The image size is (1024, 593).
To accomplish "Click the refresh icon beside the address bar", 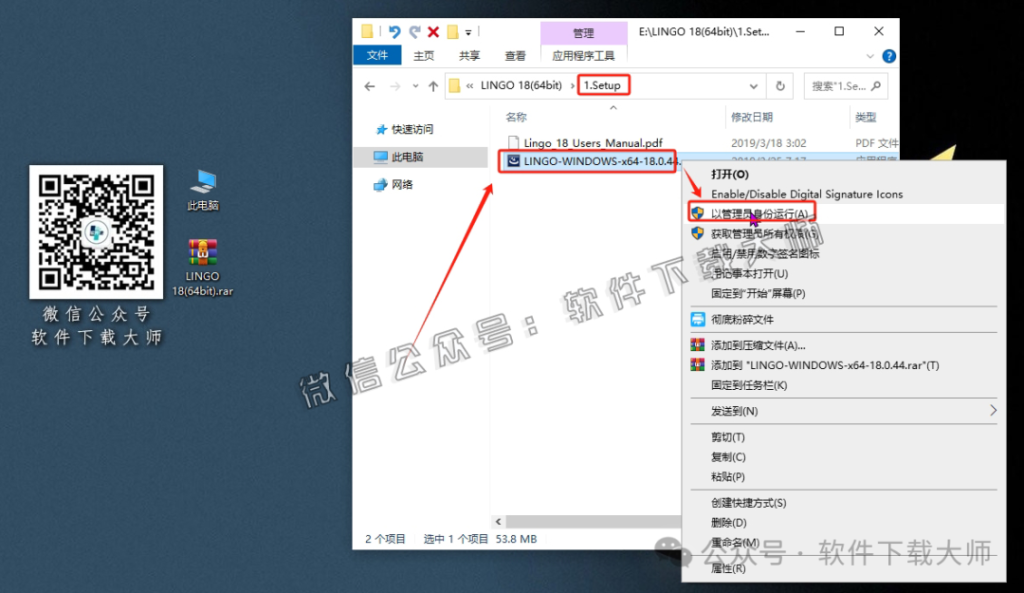I will click(779, 85).
